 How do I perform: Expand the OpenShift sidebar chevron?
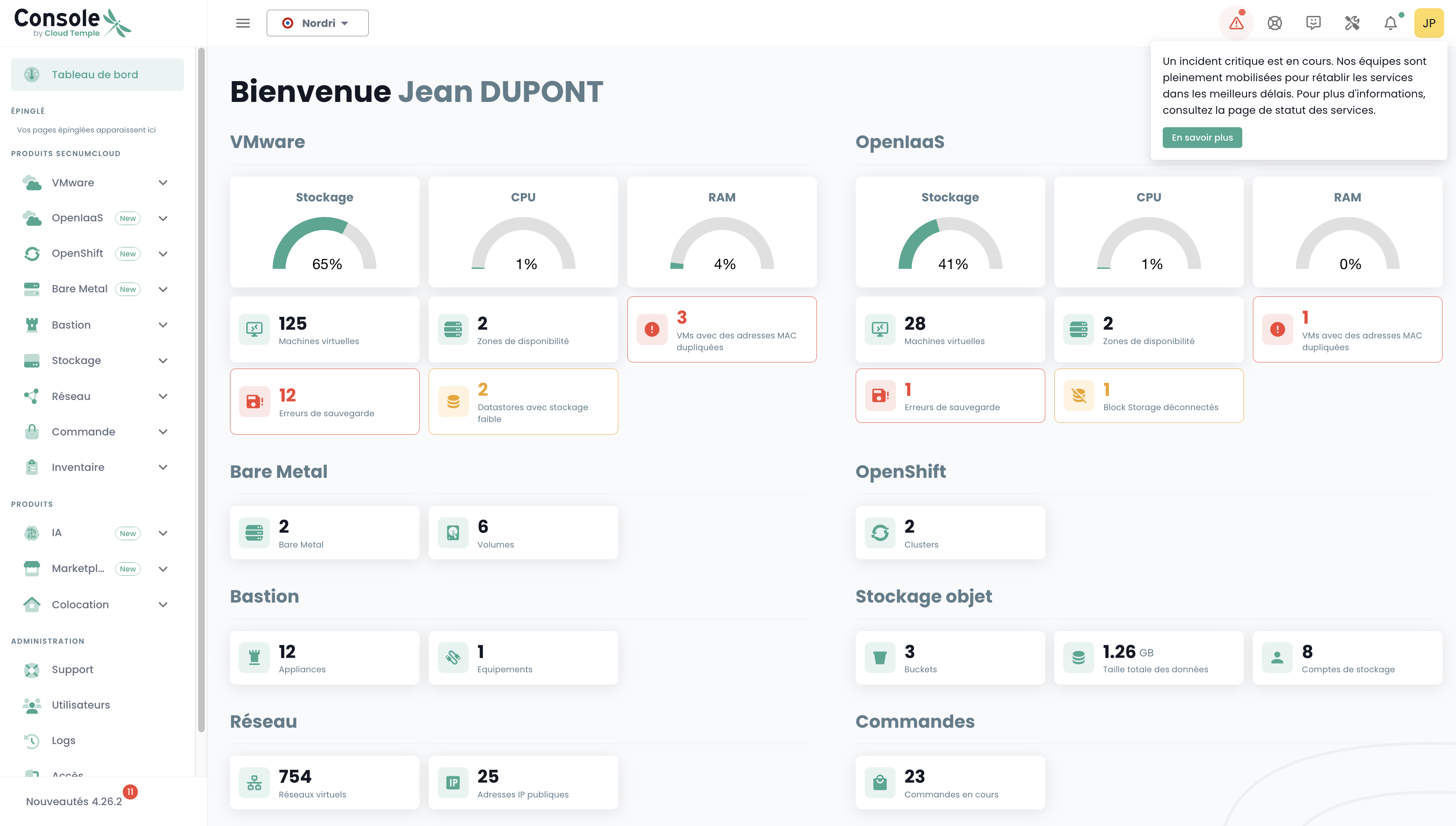[x=163, y=254]
